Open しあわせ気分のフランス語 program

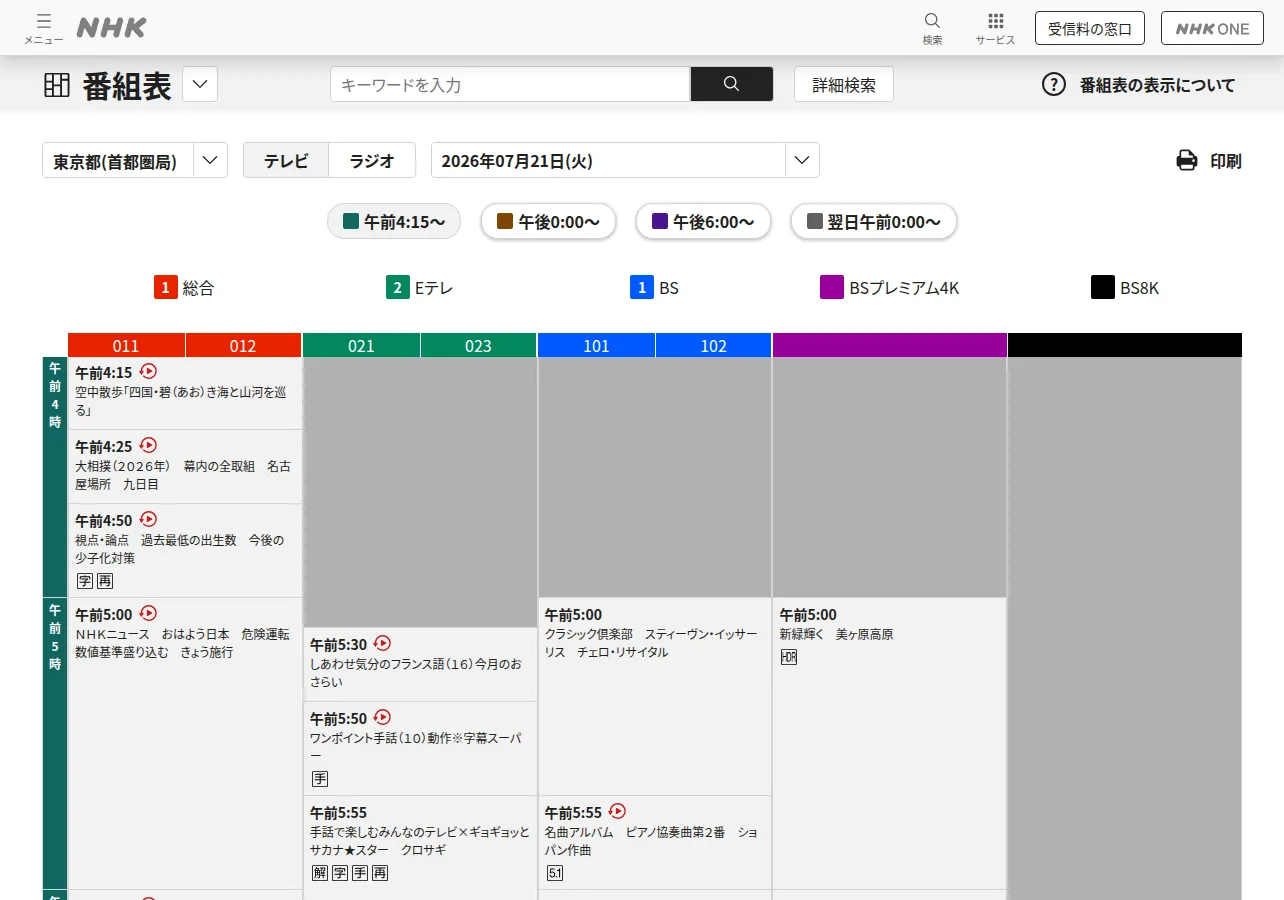pyautogui.click(x=420, y=664)
